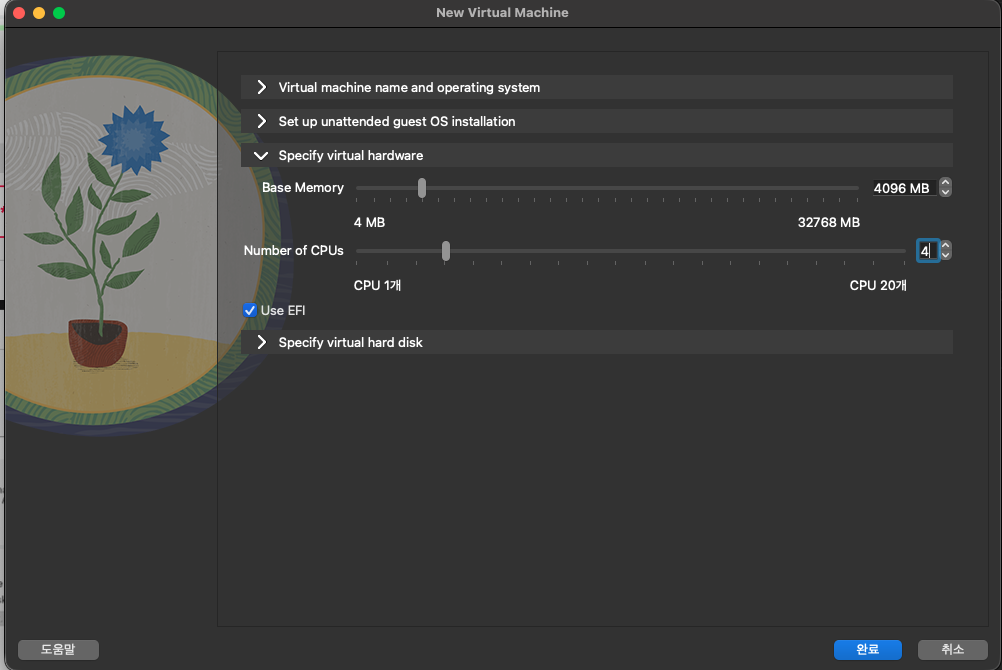Click the 4 MB minimum memory label
This screenshot has width=1002, height=670.
pos(369,222)
